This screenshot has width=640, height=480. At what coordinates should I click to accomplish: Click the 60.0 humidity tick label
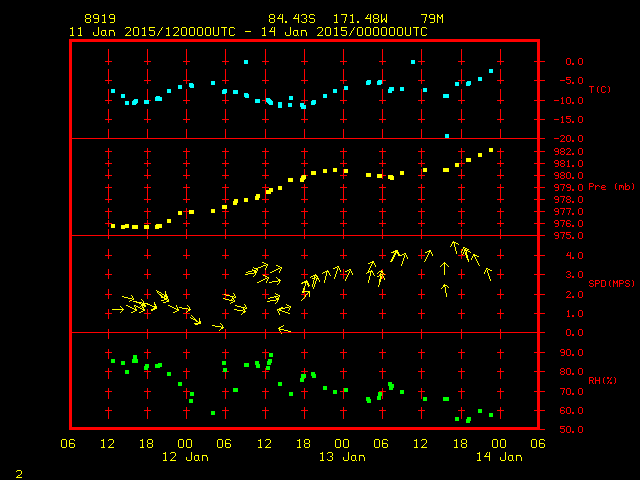pyautogui.click(x=571, y=411)
